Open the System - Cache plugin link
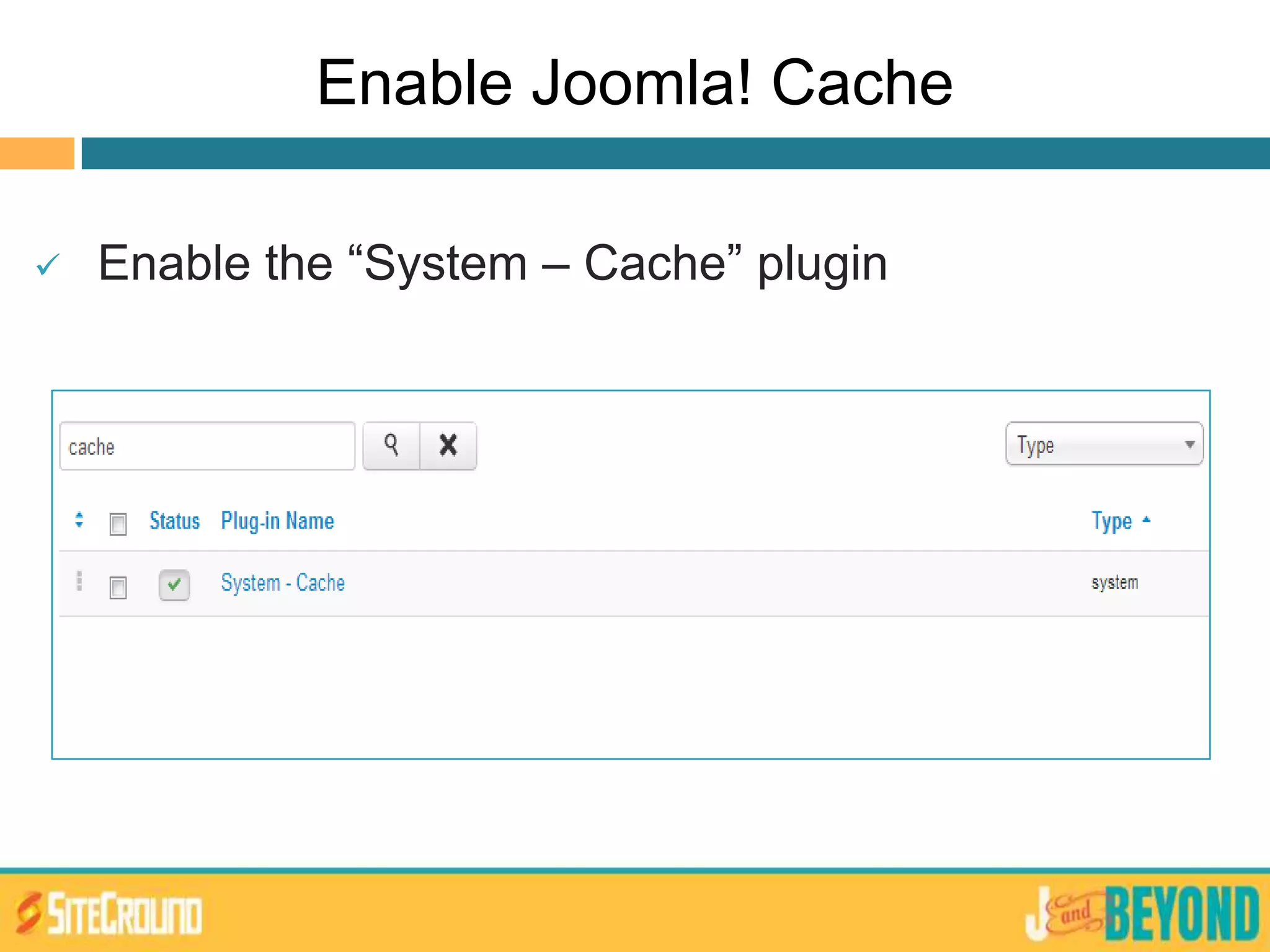 (283, 583)
